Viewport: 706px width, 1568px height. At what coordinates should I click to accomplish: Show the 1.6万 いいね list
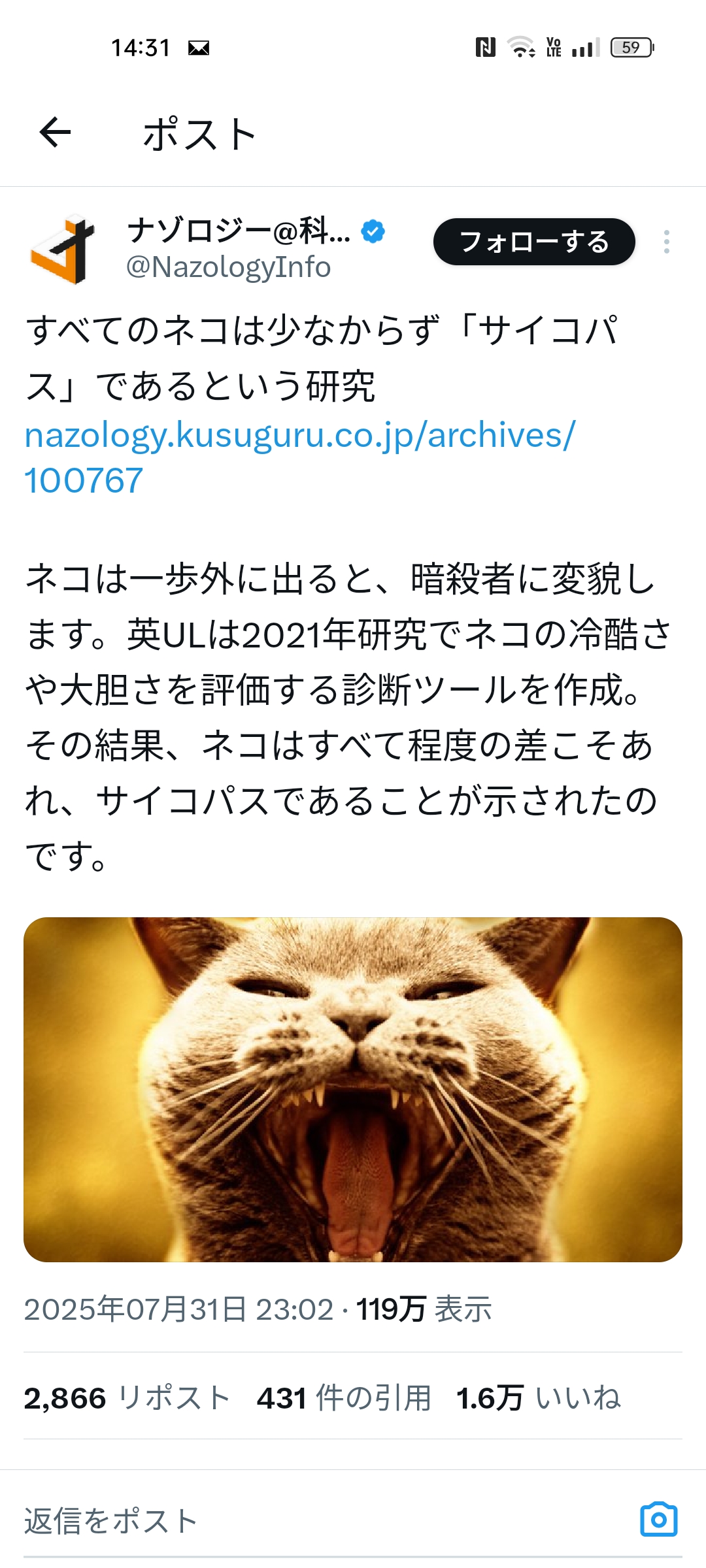pos(539,1398)
